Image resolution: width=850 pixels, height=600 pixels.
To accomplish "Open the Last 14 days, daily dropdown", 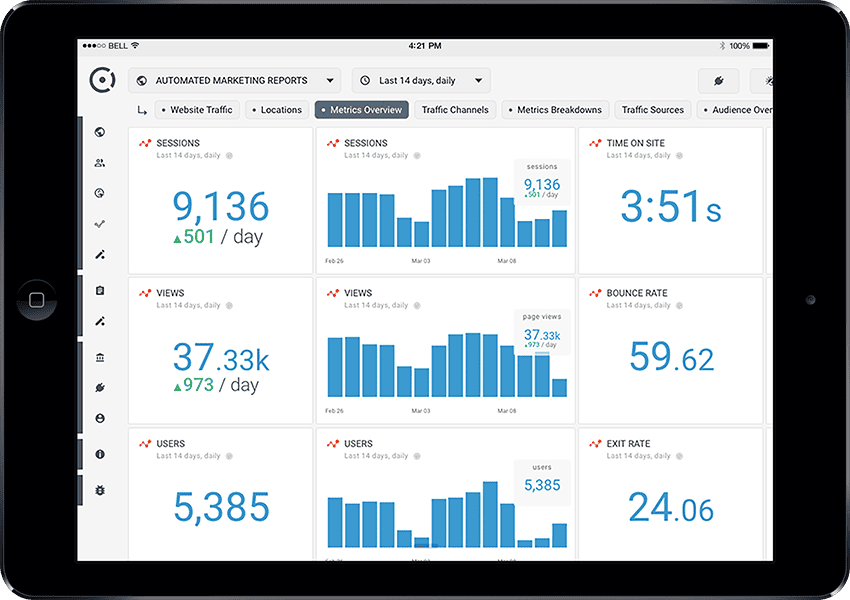I will [420, 81].
